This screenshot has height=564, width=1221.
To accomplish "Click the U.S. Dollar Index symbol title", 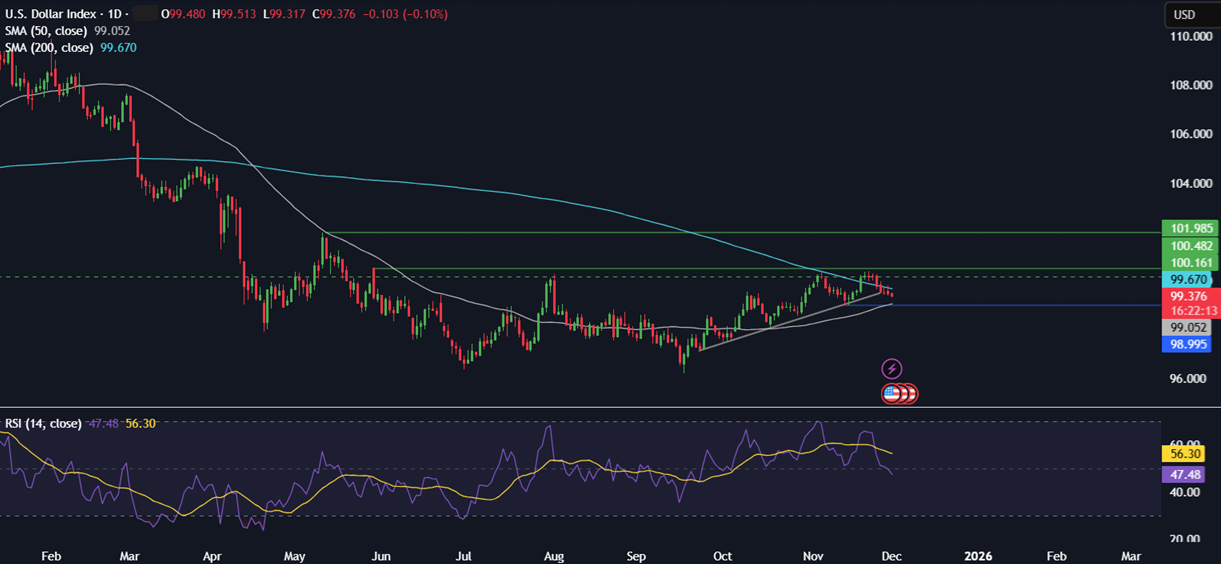I will (50, 15).
